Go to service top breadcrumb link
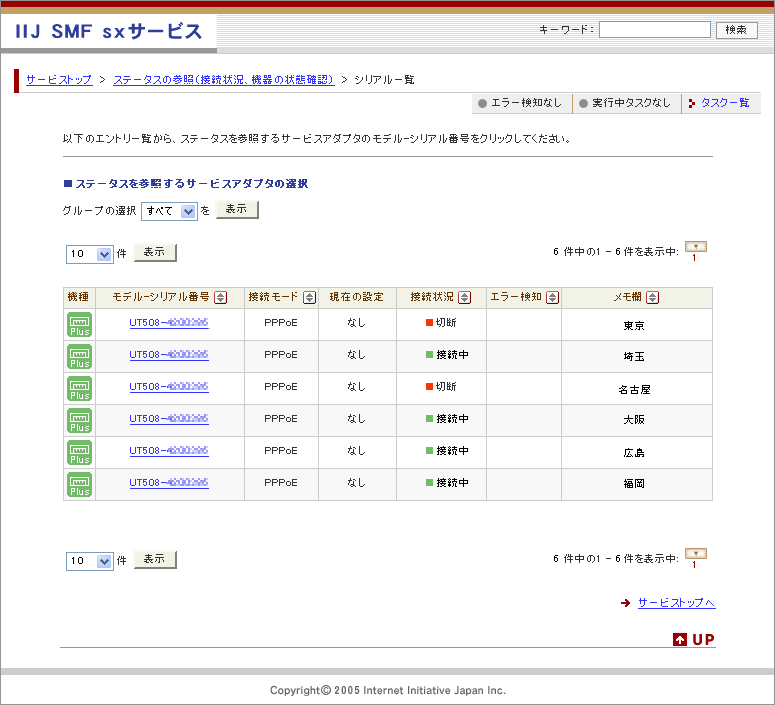Viewport: 775px width, 705px height. (59, 79)
